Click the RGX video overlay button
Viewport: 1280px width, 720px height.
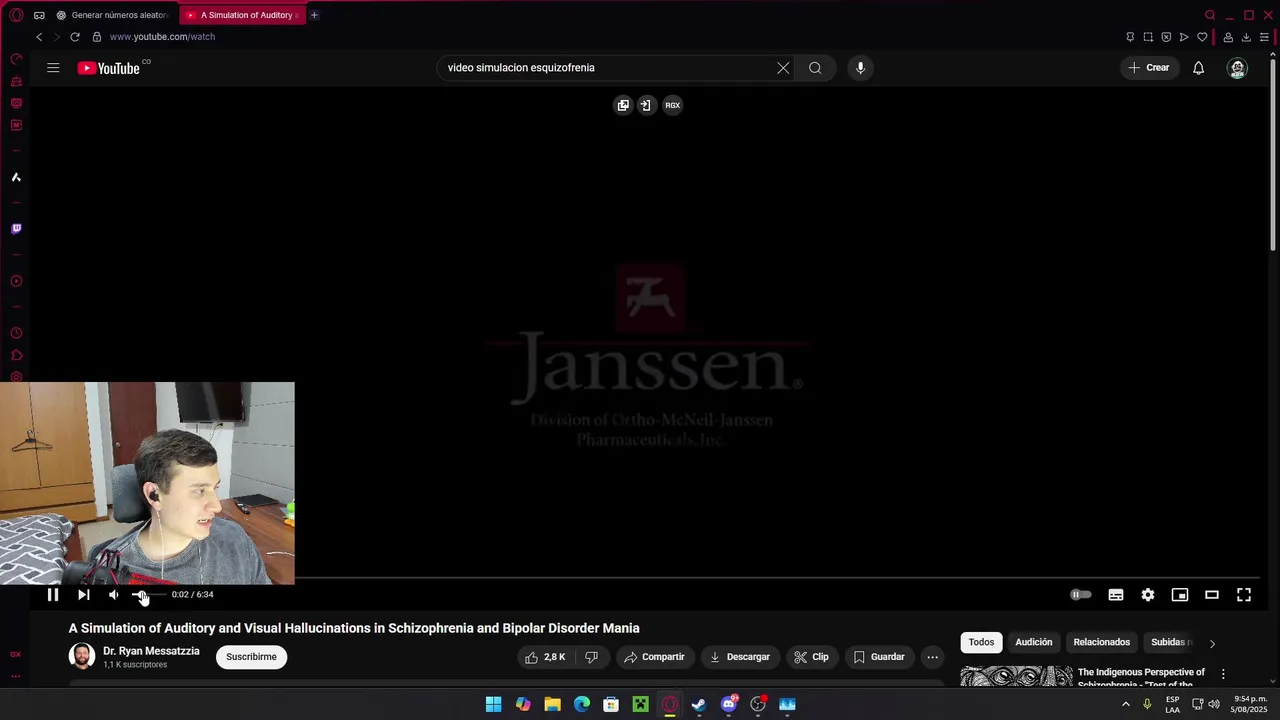pos(673,105)
